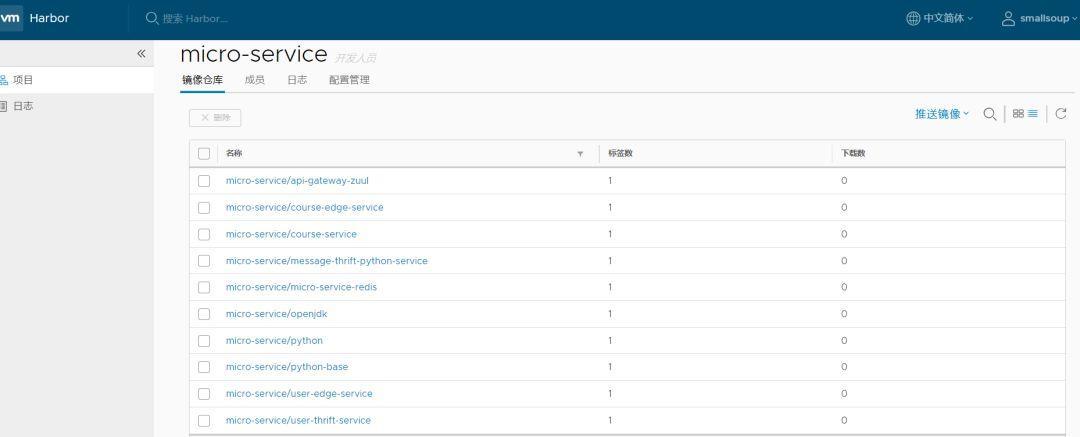The height and width of the screenshot is (437, 1080).
Task: Open the 中文简体 language dropdown
Action: 946,19
